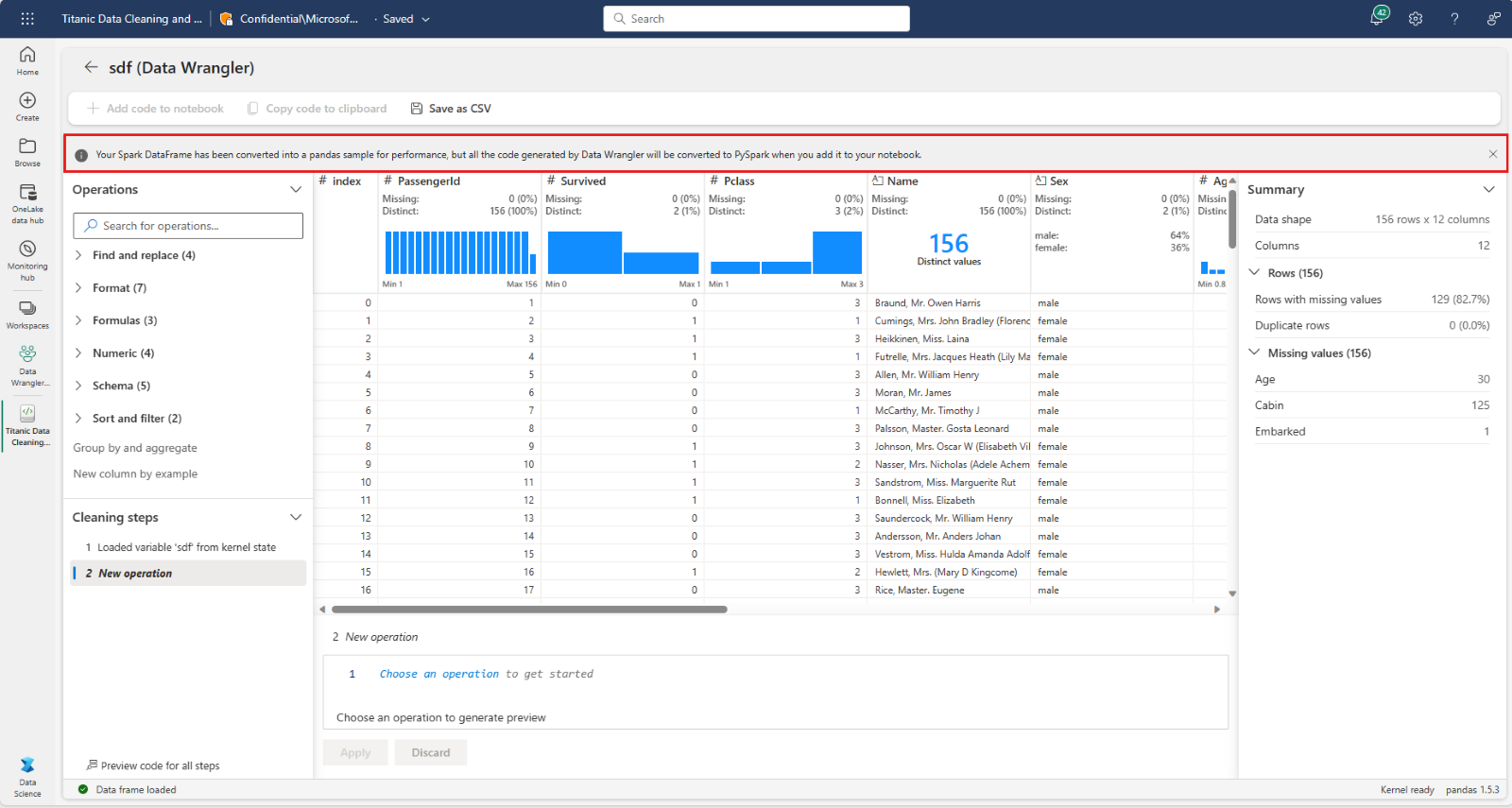Click the horizontal scrollbar of data grid

pos(529,610)
